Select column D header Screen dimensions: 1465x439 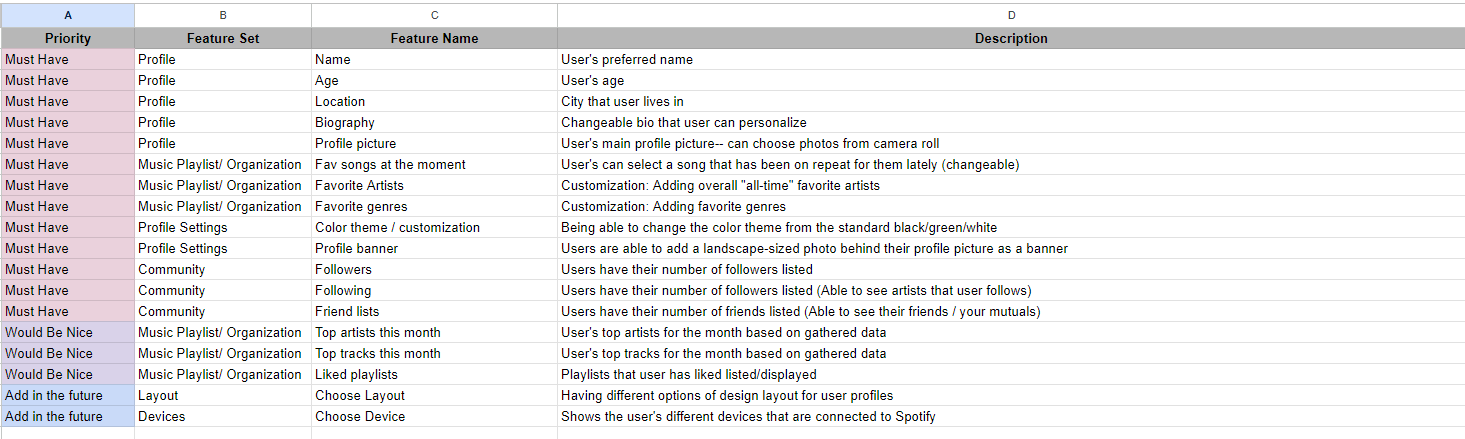(x=1011, y=15)
